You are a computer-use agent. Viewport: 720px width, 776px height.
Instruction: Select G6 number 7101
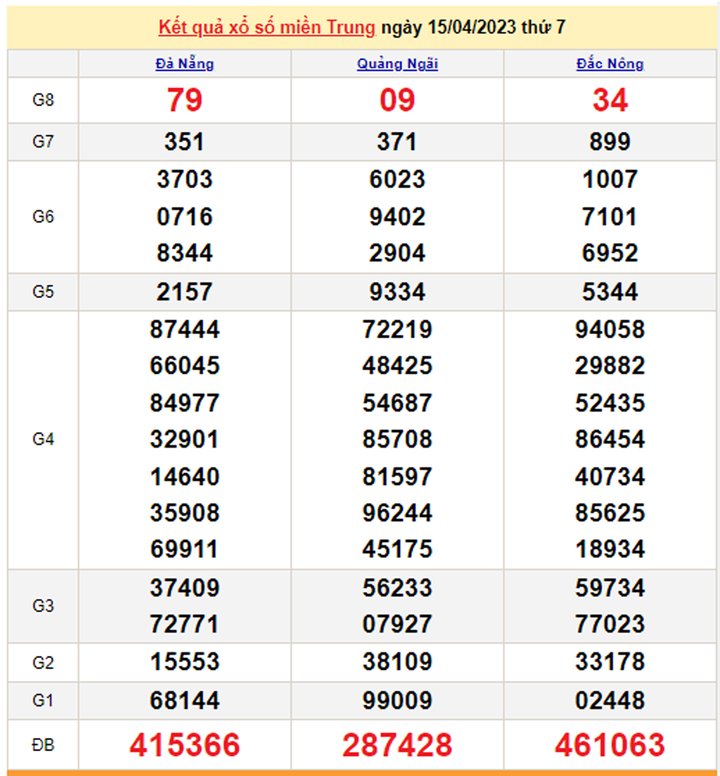coord(610,216)
